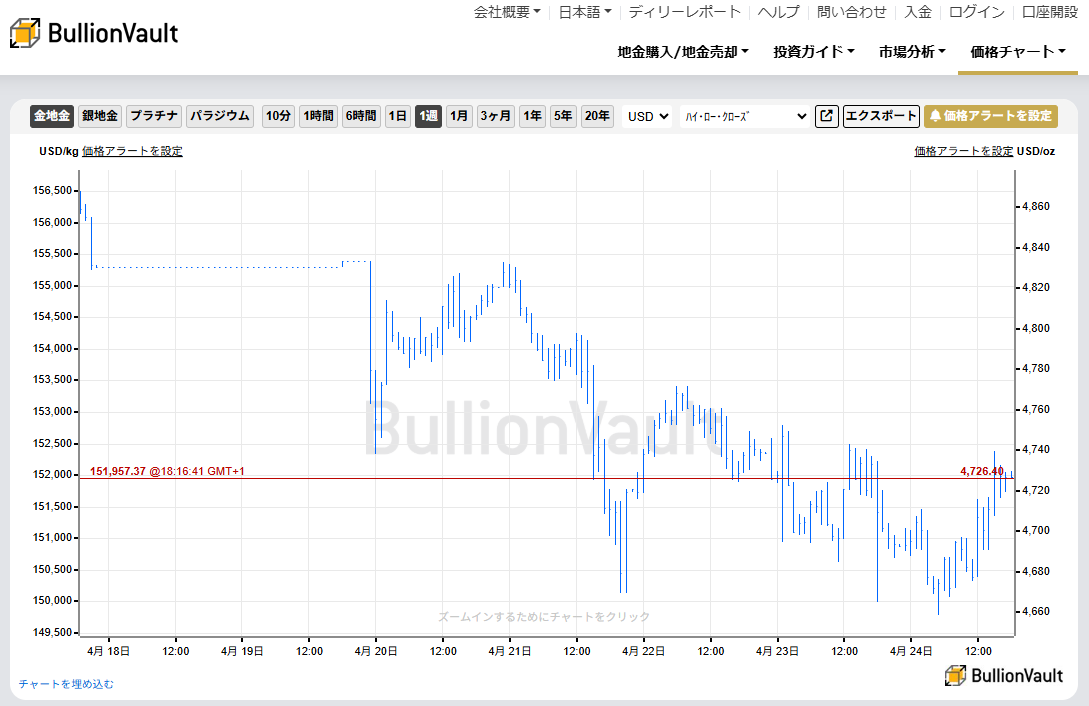Switch to the 銀地金 tab
The height and width of the screenshot is (706, 1089).
pos(106,116)
